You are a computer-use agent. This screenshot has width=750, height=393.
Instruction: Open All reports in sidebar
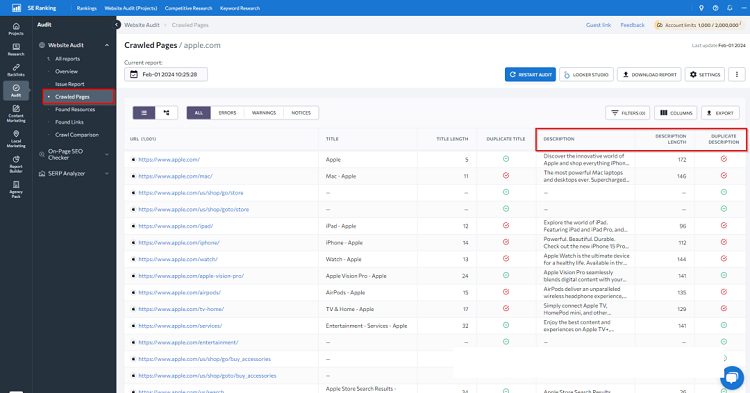67,59
